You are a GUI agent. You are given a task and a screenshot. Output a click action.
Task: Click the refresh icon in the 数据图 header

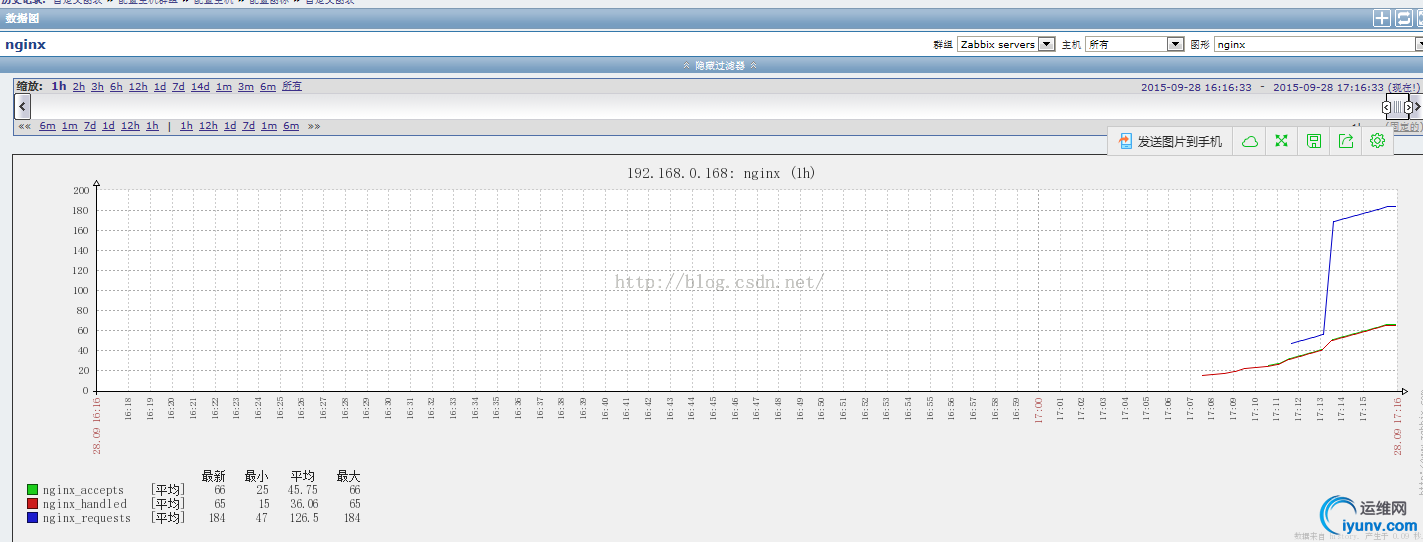point(1403,18)
